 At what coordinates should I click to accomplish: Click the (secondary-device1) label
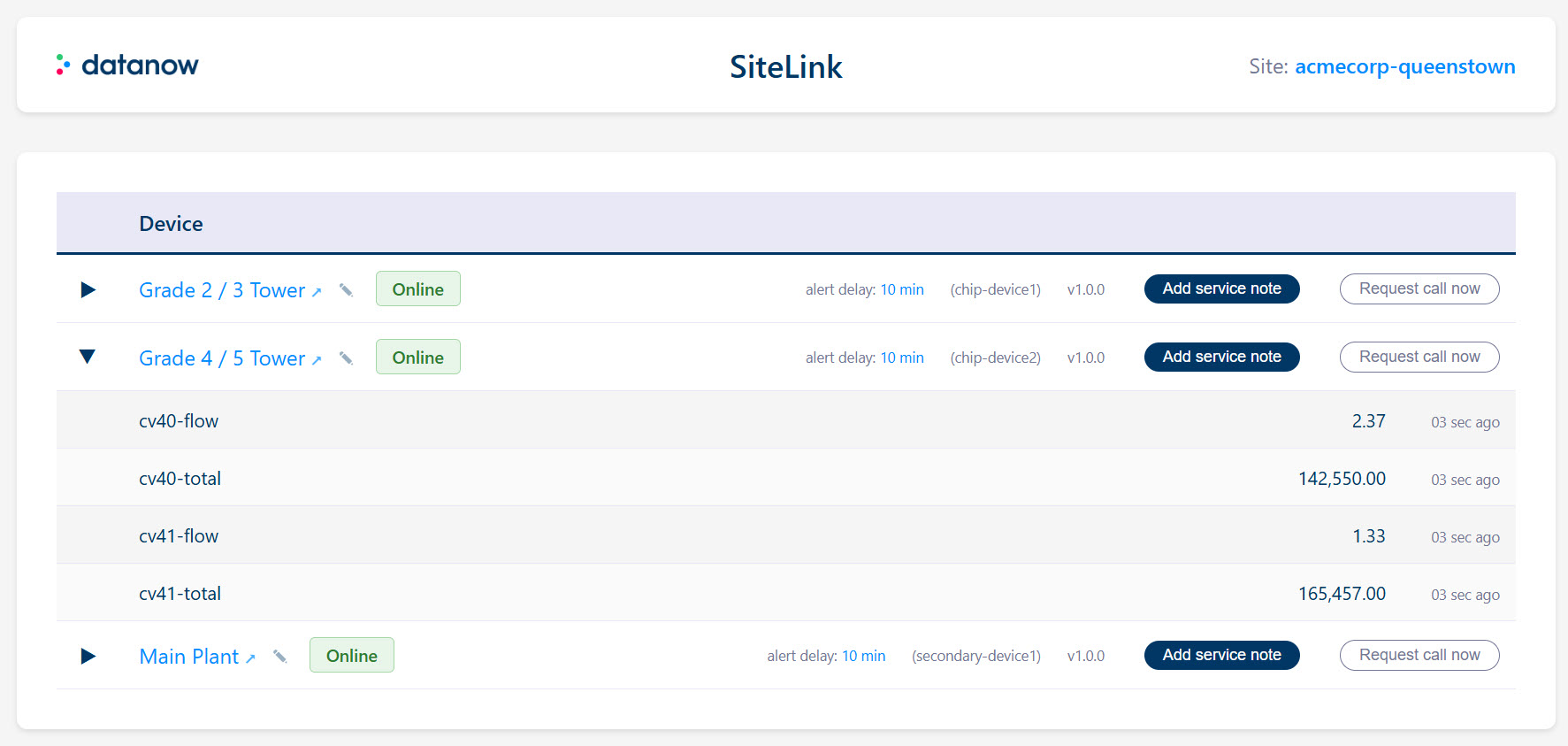976,656
